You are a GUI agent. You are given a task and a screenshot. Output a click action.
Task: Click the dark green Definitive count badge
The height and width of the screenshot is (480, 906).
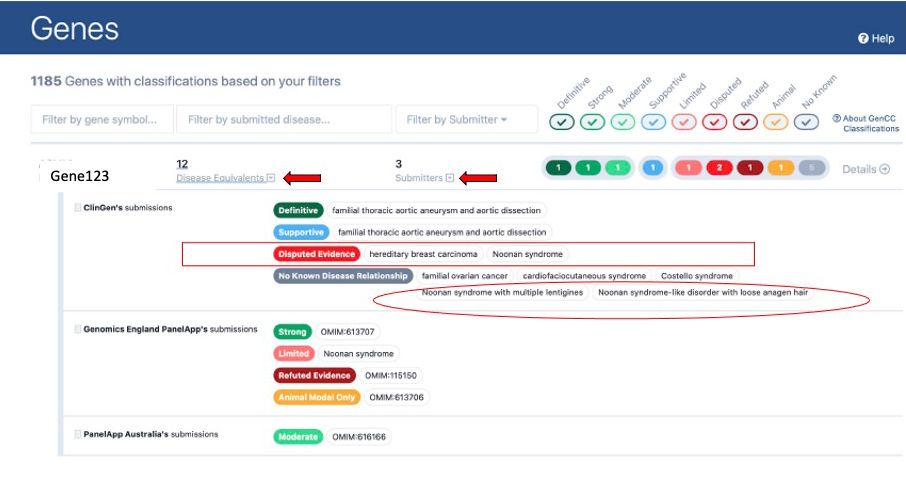tap(558, 168)
